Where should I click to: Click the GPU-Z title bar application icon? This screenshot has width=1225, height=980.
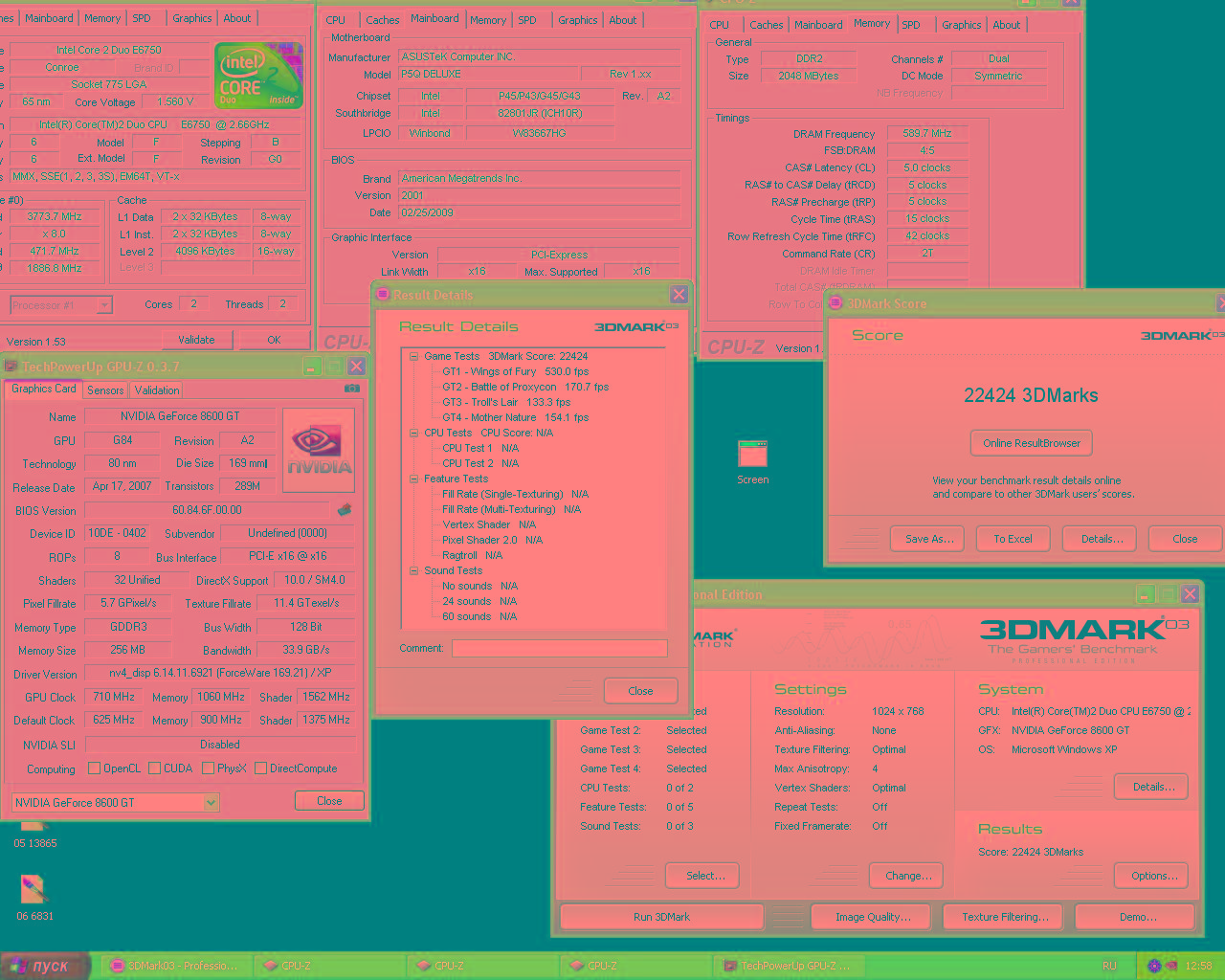coord(11,367)
